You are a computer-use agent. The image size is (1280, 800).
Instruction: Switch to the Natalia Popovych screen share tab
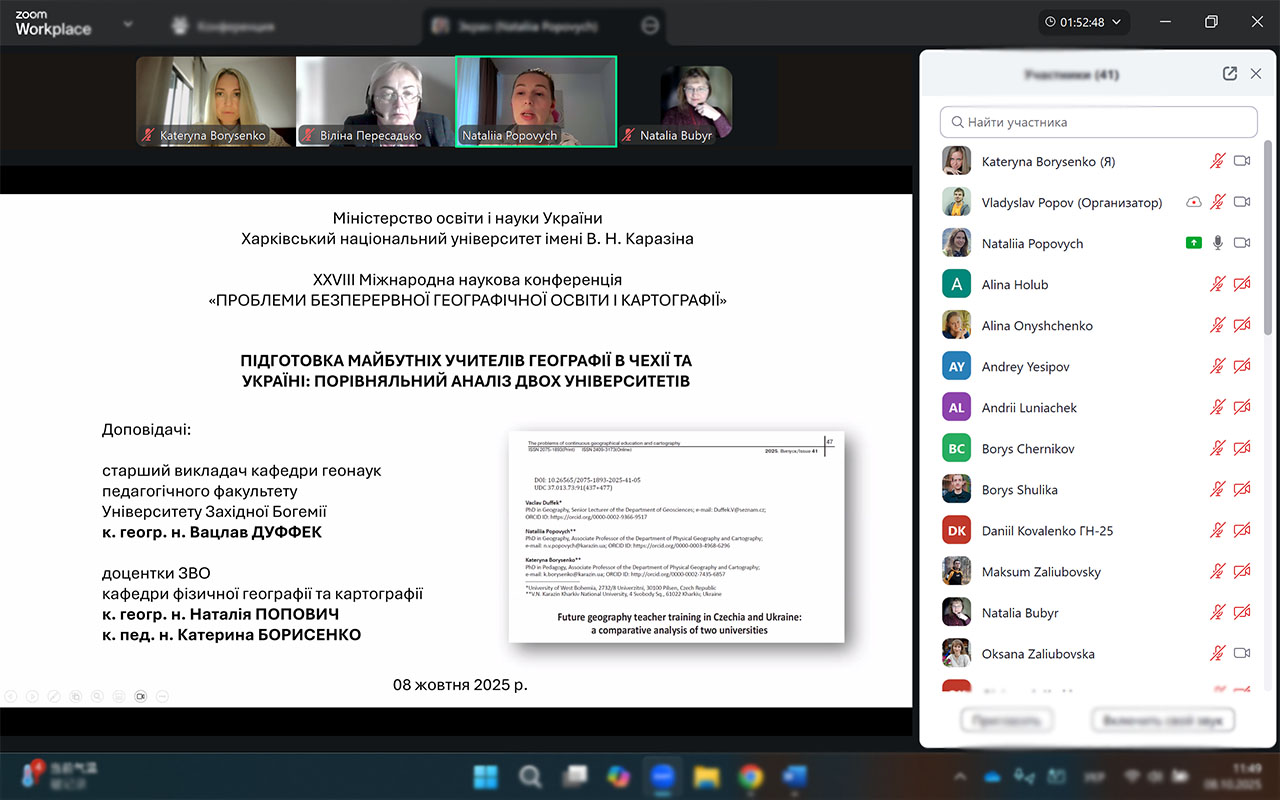[x=530, y=26]
